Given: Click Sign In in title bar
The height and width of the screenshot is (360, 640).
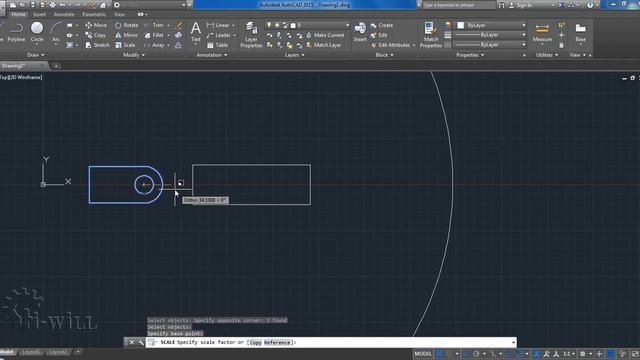Looking at the screenshot, I should click(521, 5).
